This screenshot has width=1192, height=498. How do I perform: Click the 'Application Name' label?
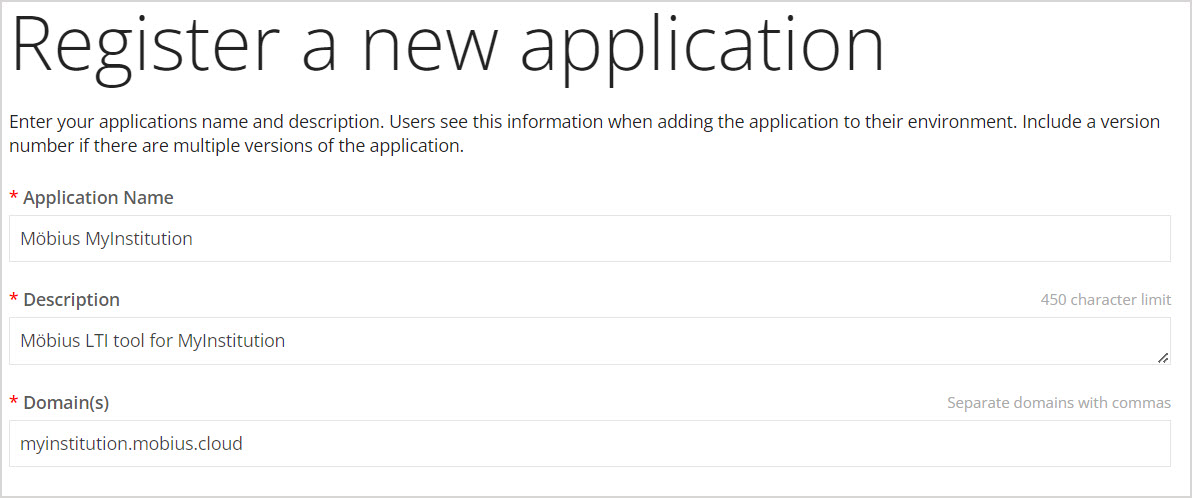click(x=98, y=198)
